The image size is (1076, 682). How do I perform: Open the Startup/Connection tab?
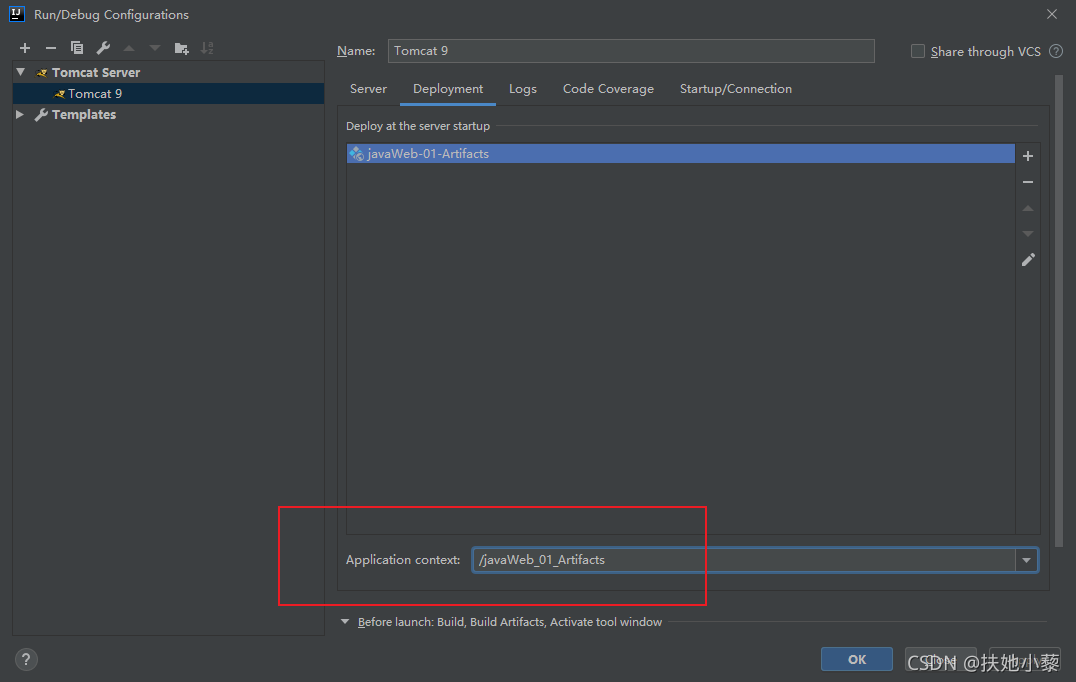736,89
